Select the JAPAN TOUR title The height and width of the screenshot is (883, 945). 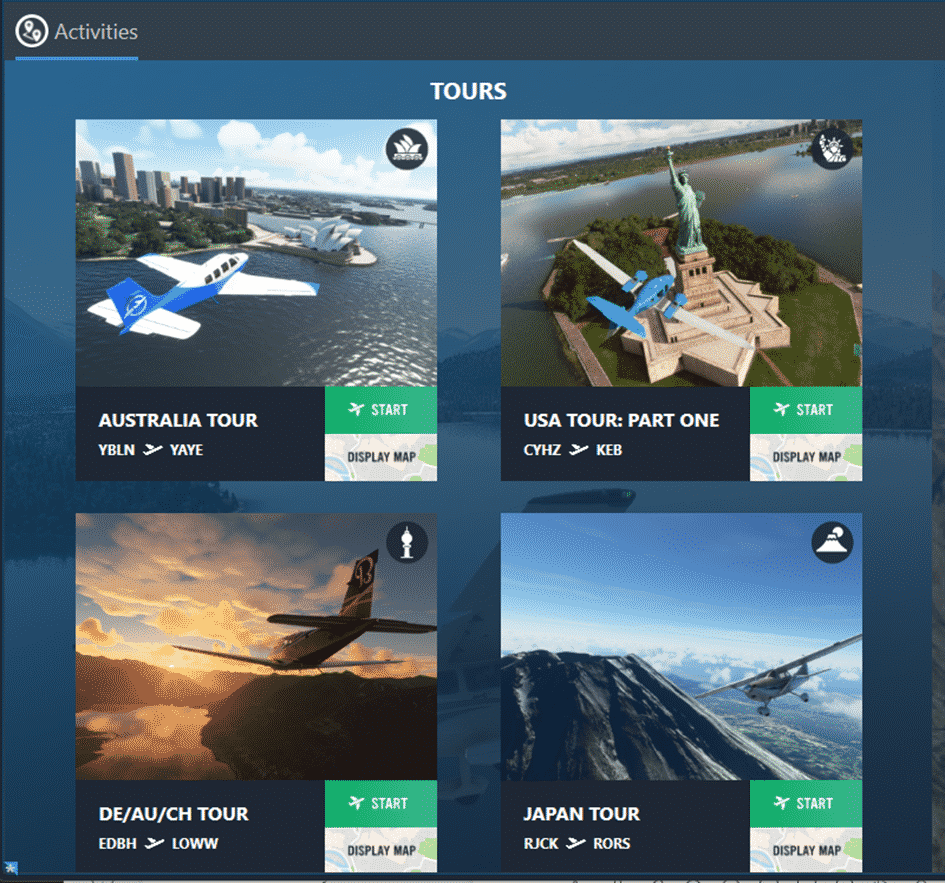582,814
